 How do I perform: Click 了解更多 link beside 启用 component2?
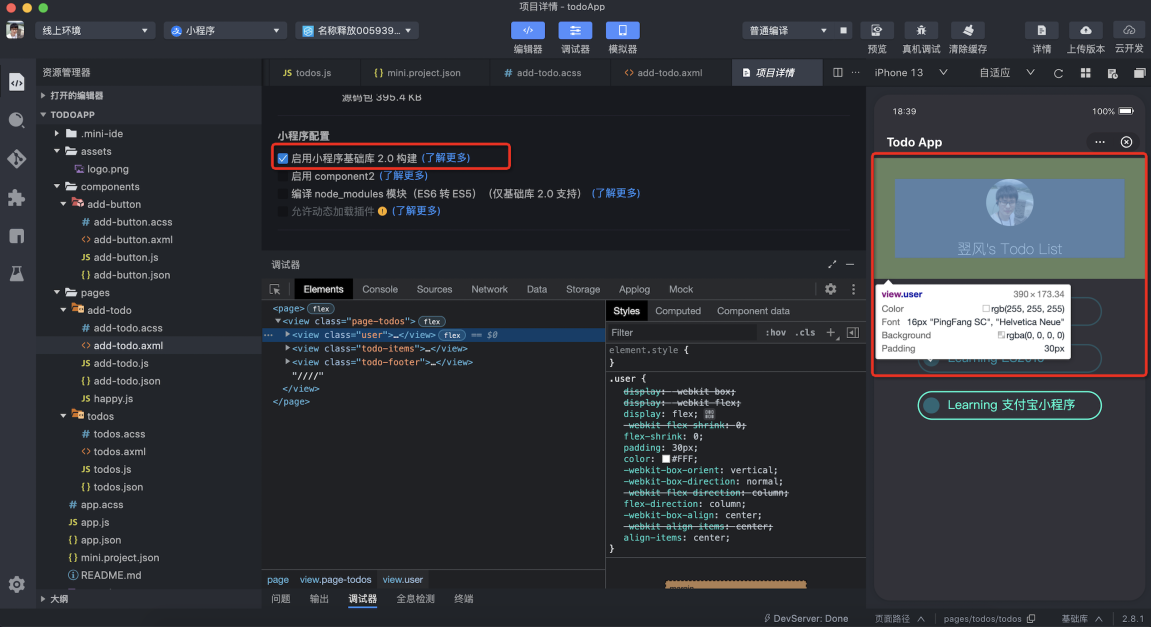403,176
